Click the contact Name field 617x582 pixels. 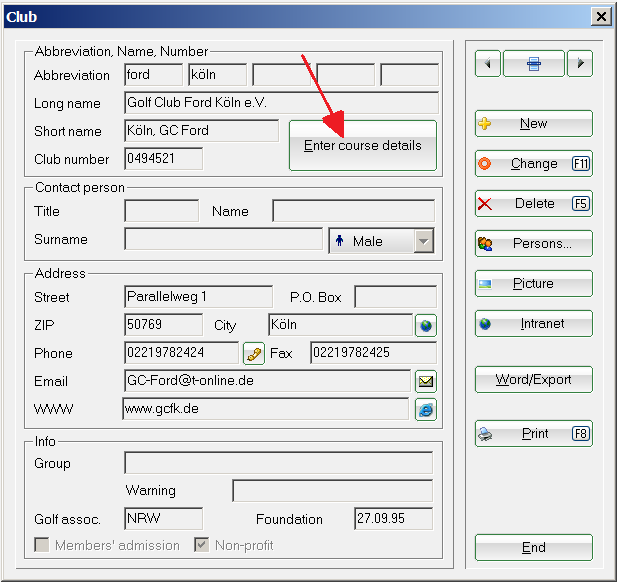tap(353, 211)
